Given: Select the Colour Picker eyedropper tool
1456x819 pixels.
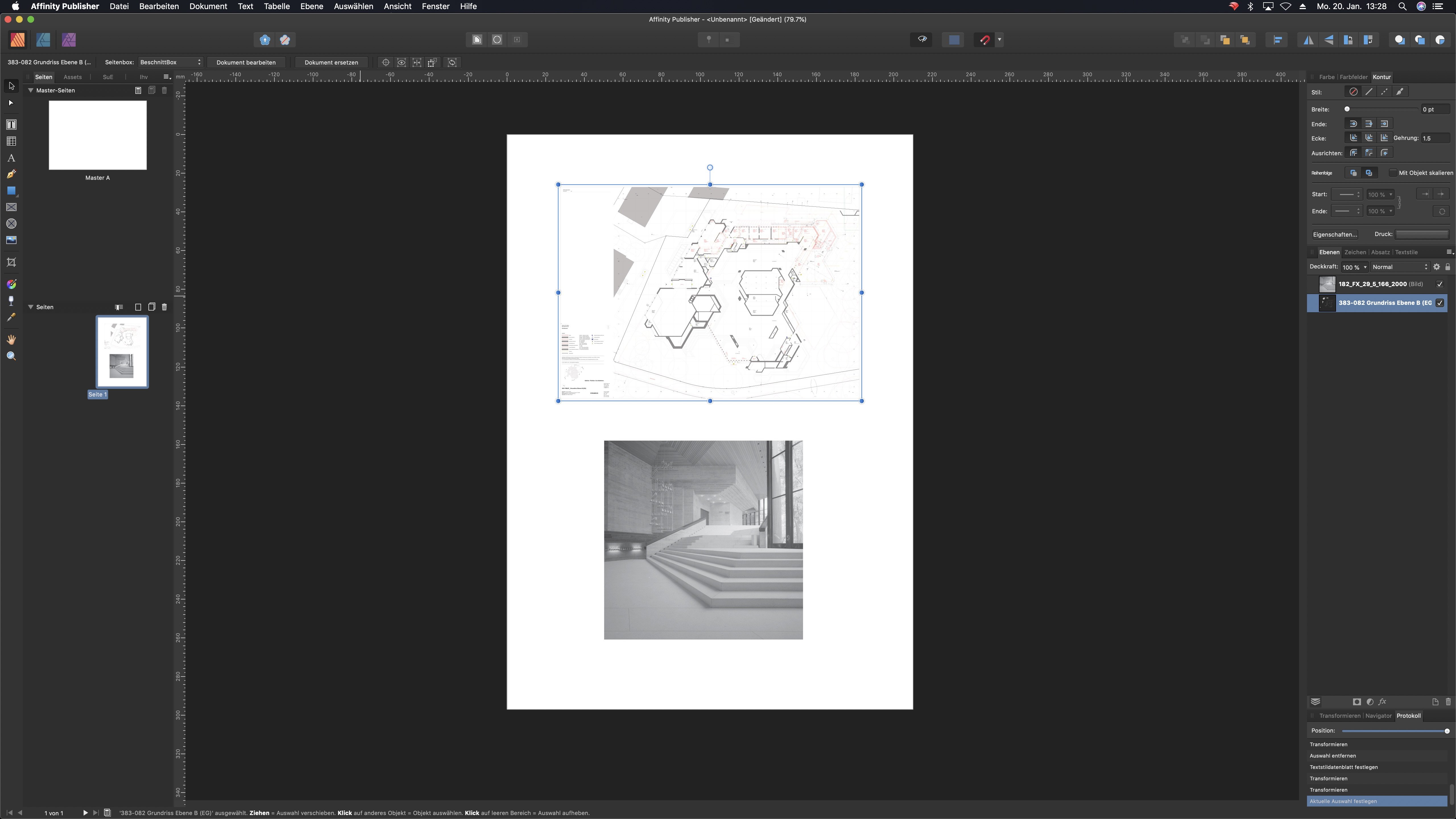Looking at the screenshot, I should 11,318.
